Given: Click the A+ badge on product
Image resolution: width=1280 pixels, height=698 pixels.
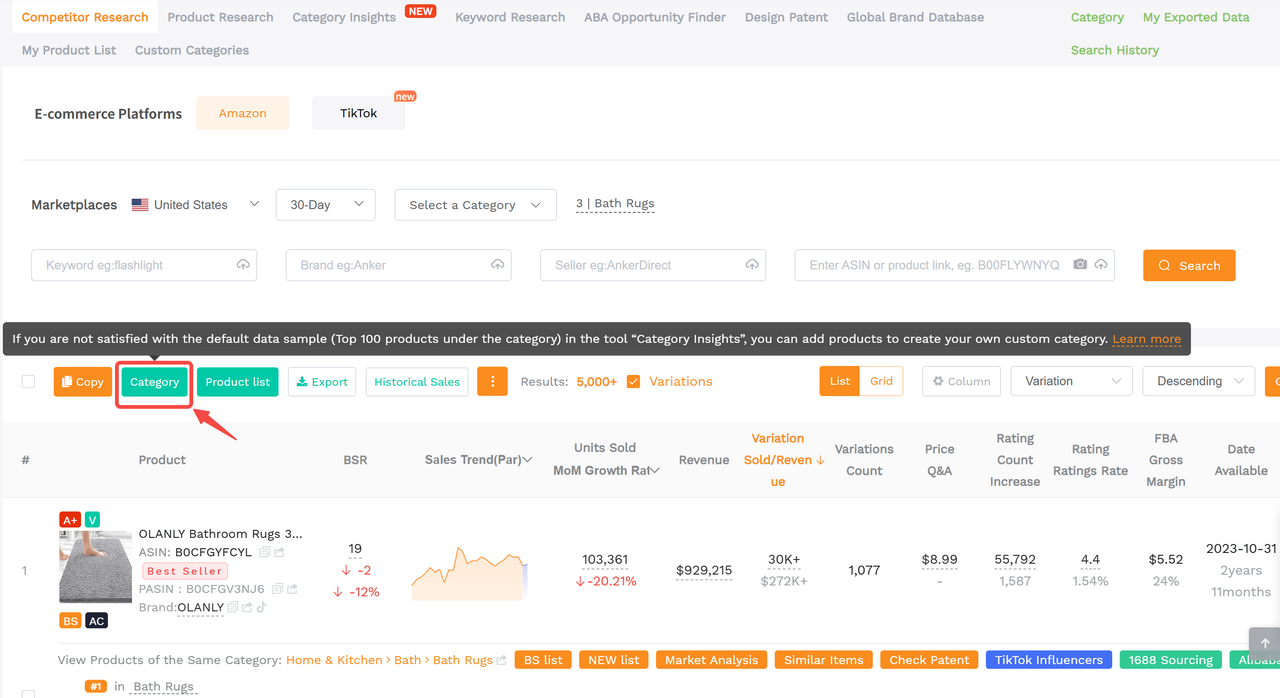Looking at the screenshot, I should click(70, 520).
